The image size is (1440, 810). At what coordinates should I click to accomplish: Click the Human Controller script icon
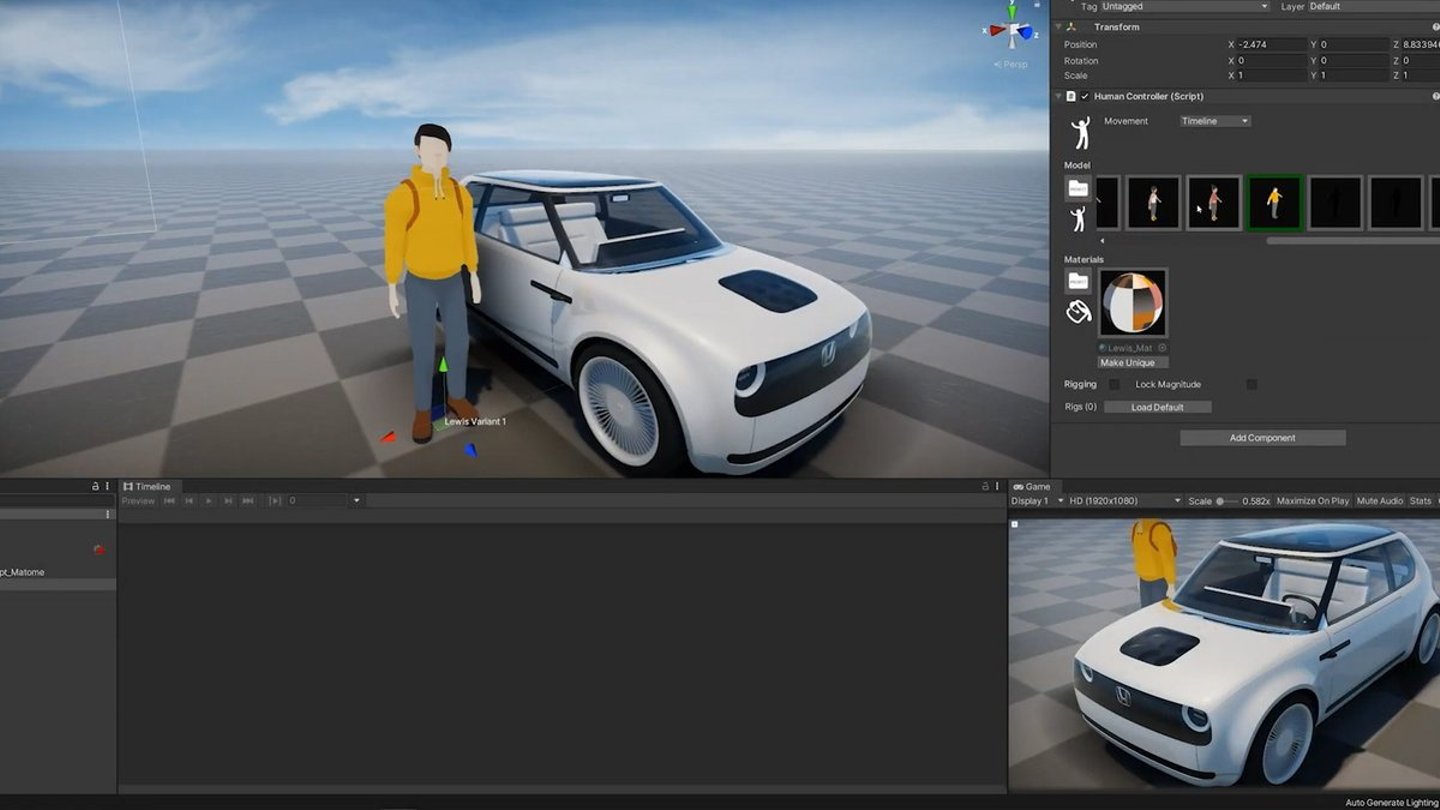[x=1071, y=96]
